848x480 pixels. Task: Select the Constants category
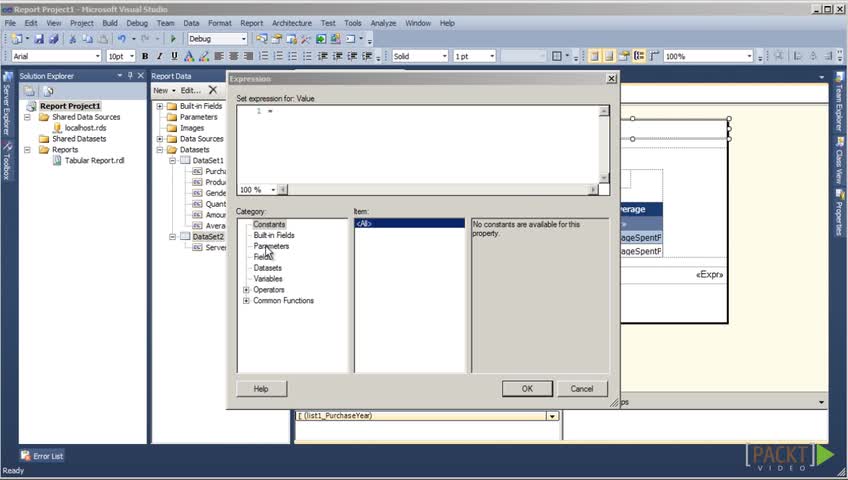click(269, 224)
